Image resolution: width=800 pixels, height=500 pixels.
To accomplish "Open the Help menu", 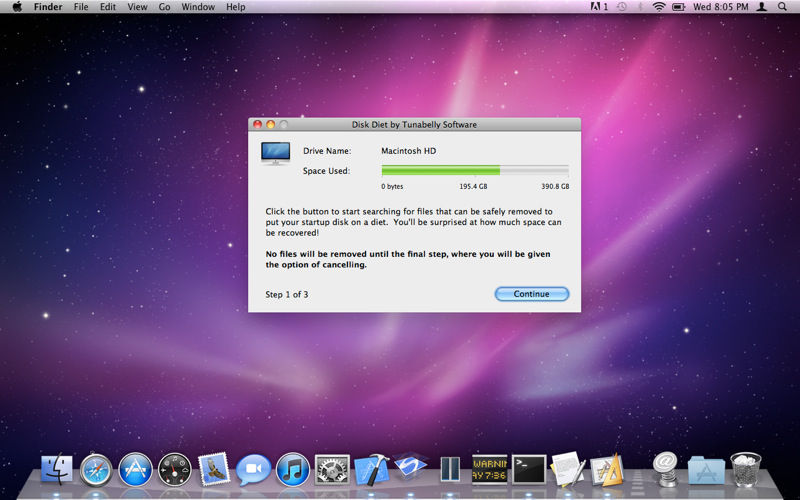I will click(x=236, y=7).
